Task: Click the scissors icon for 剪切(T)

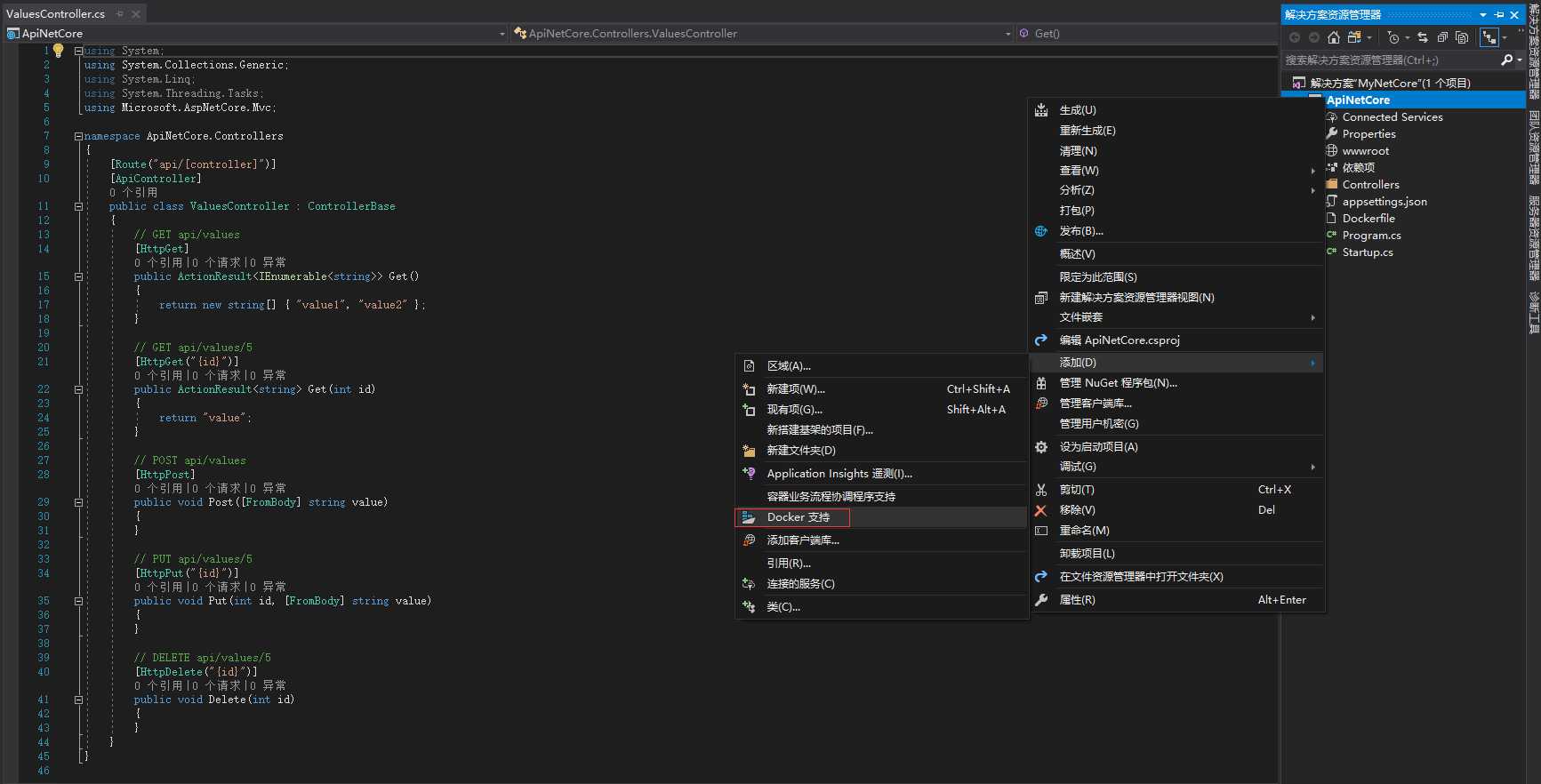Action: tap(1041, 490)
